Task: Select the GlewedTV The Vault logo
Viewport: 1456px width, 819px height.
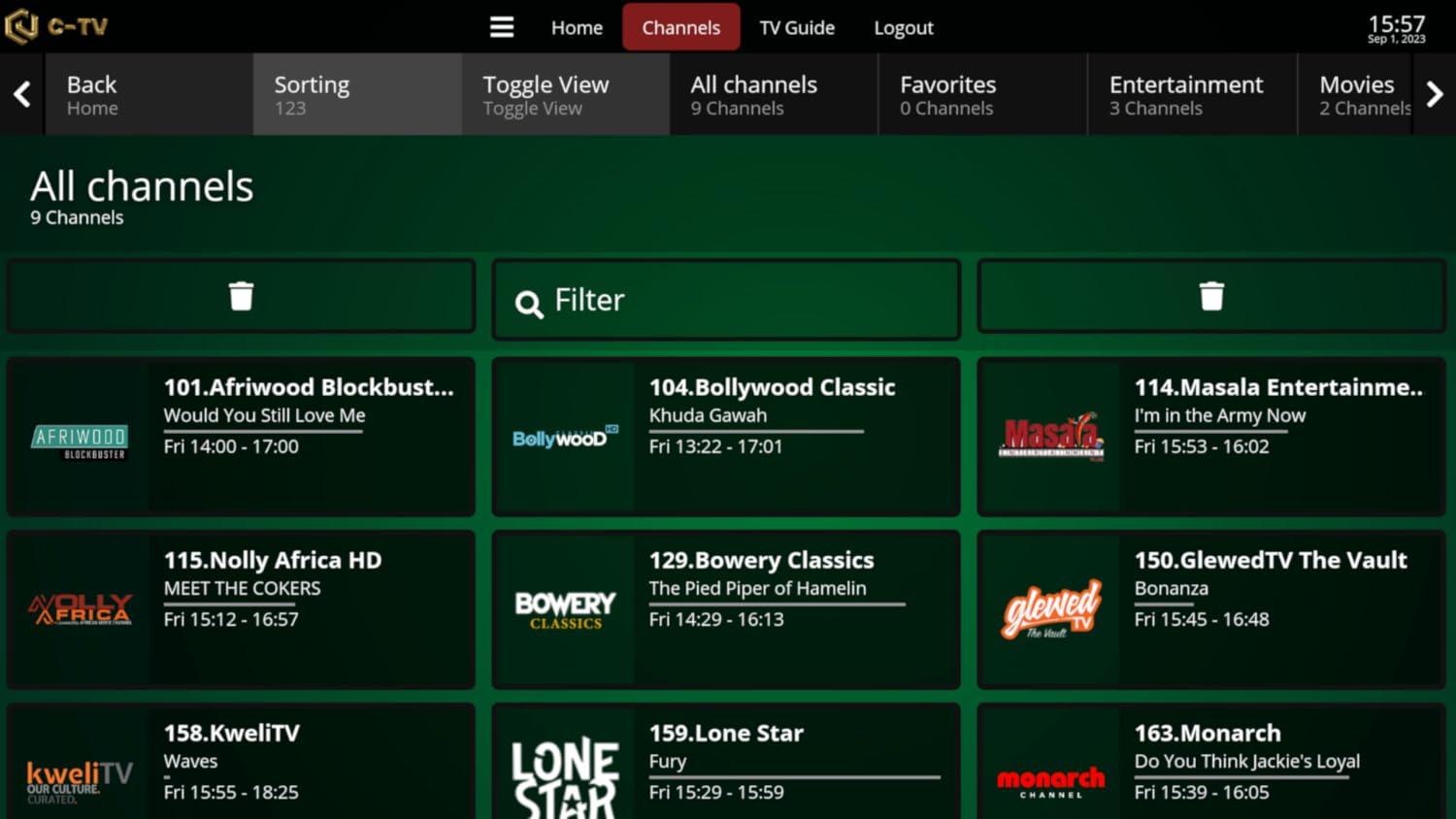Action: [1049, 609]
